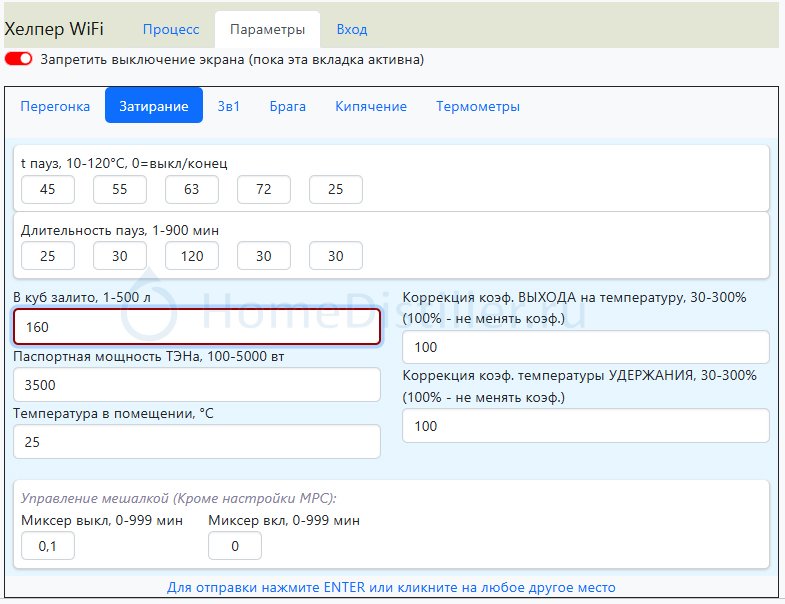Screen dimensions: 785x604
Task: Edit room temperature field 25
Action: tap(197, 442)
